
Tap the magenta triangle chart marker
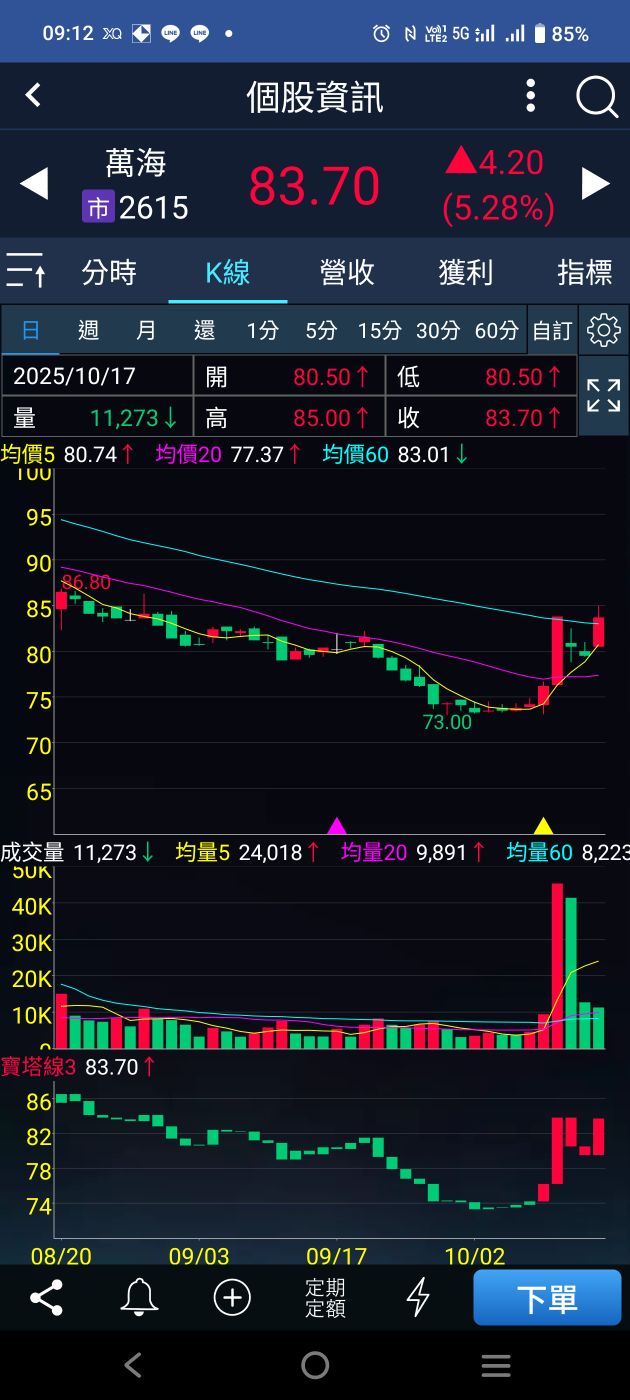pos(337,826)
